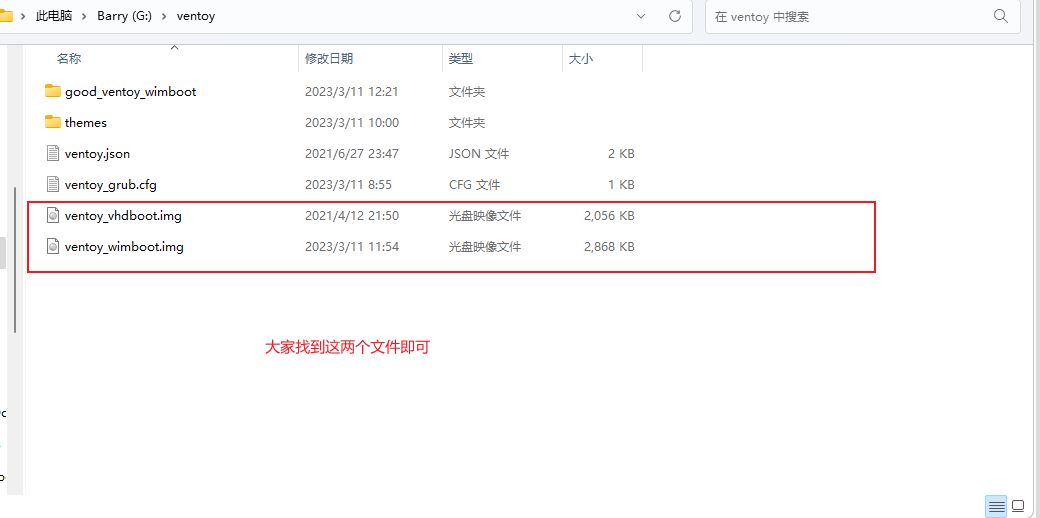Click the themes folder icon
The width and height of the screenshot is (1040, 518).
coord(53,122)
